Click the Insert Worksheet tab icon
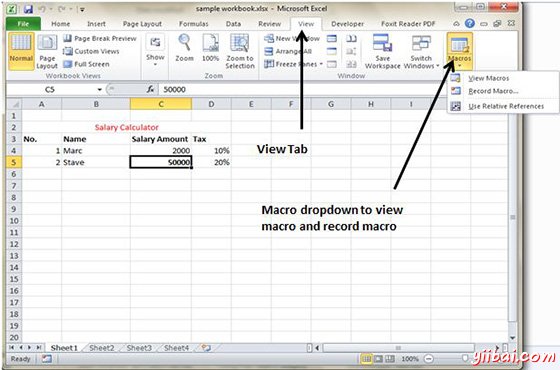The image size is (560, 370). click(206, 348)
